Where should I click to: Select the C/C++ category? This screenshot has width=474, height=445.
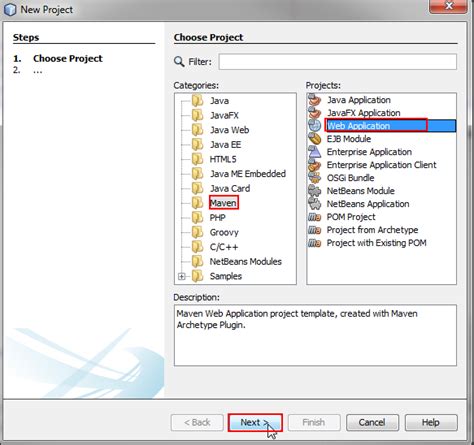click(224, 247)
